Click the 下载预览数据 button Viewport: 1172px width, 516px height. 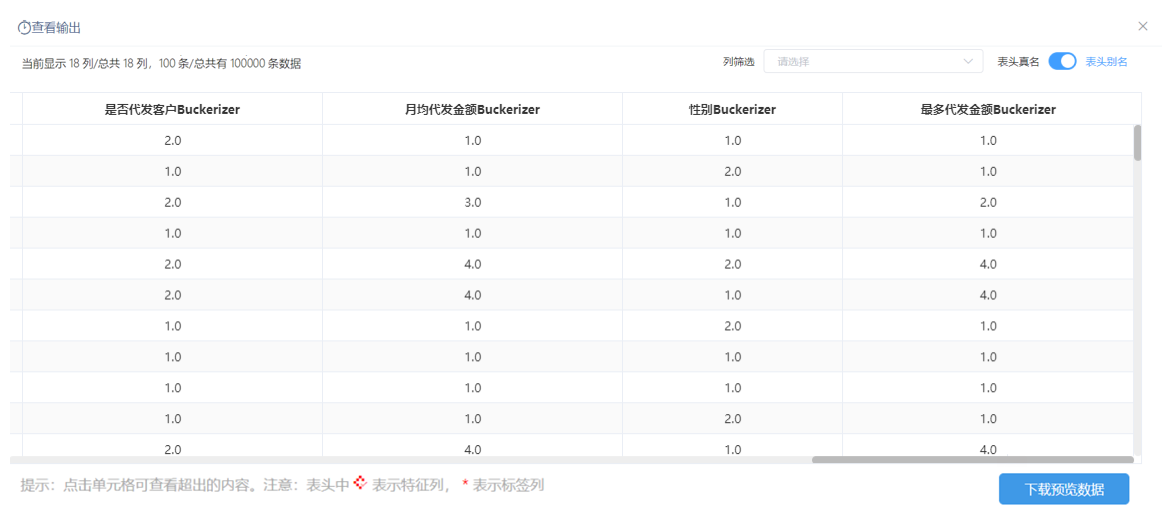(x=1064, y=490)
